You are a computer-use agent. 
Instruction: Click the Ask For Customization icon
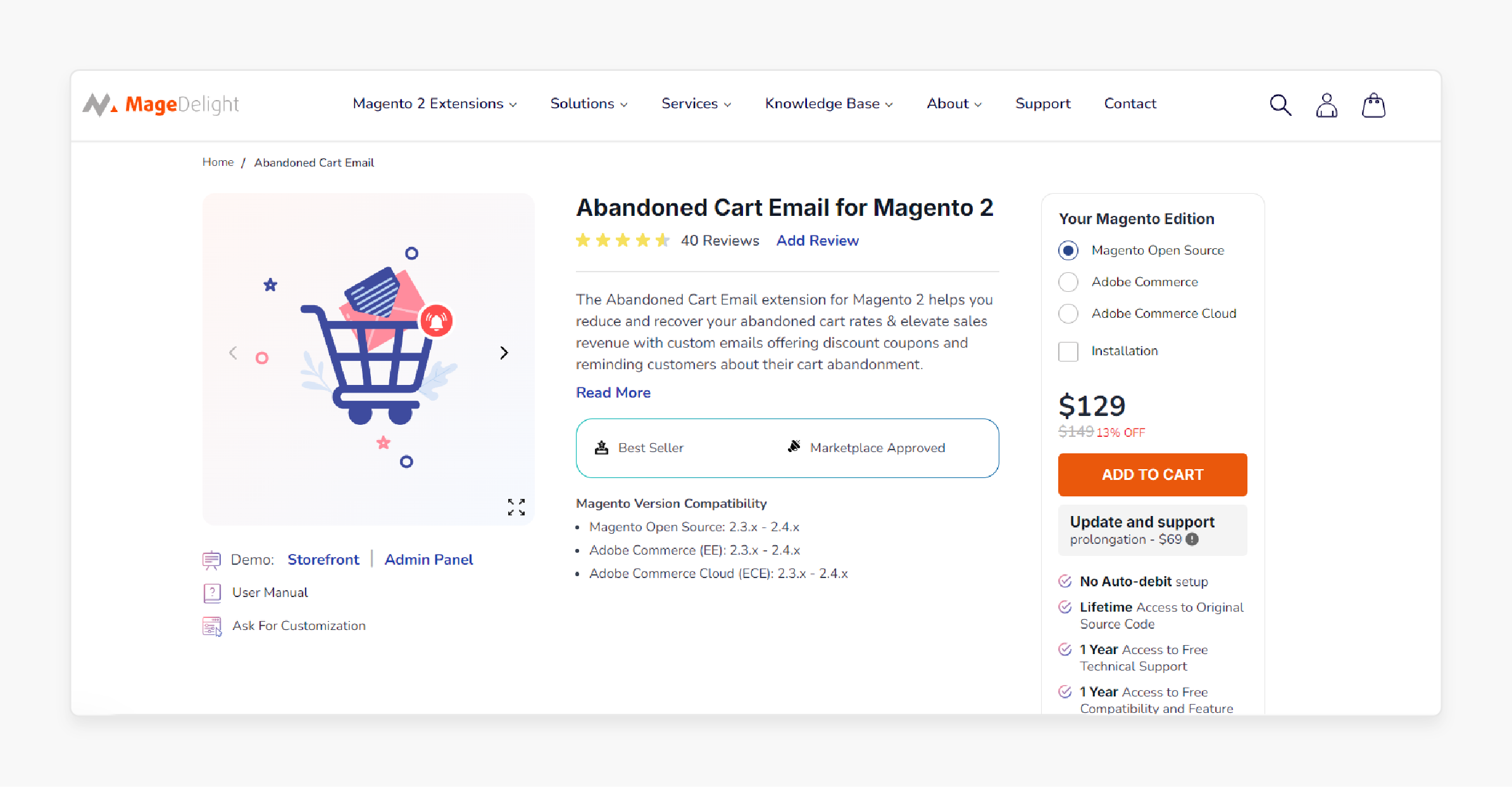coord(209,626)
